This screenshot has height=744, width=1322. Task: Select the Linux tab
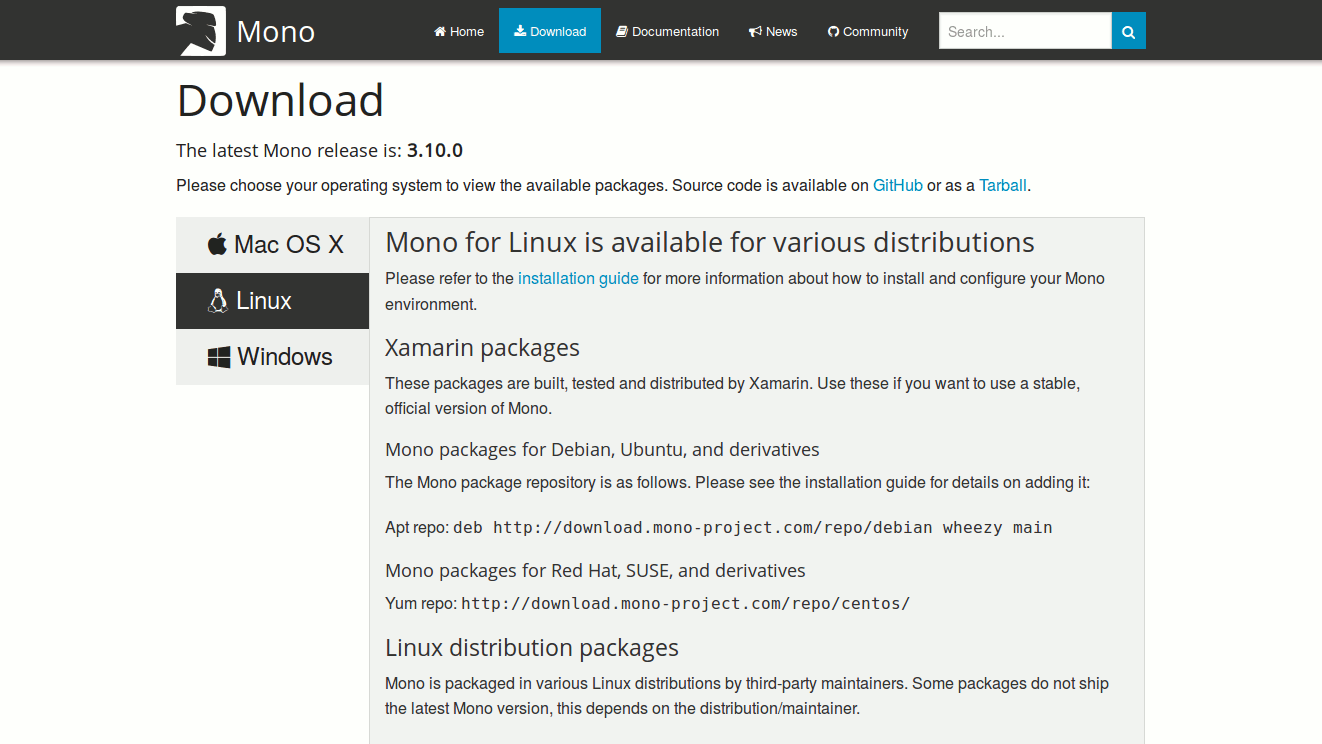tap(273, 301)
